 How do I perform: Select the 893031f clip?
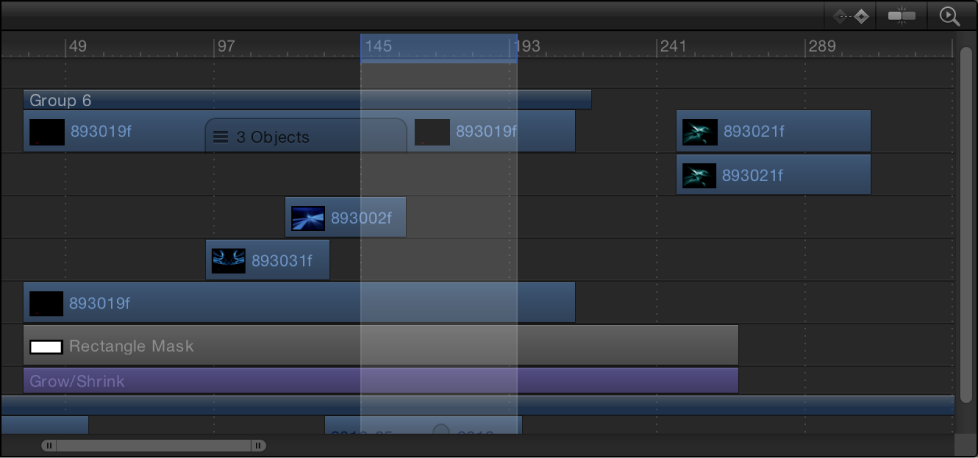point(268,260)
